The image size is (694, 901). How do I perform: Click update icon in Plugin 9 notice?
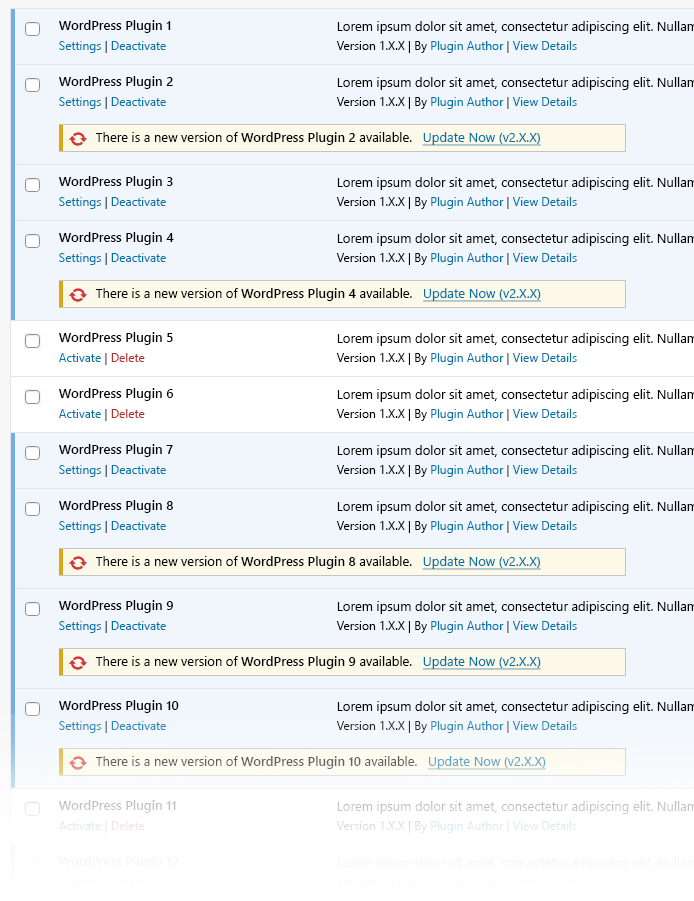78,663
